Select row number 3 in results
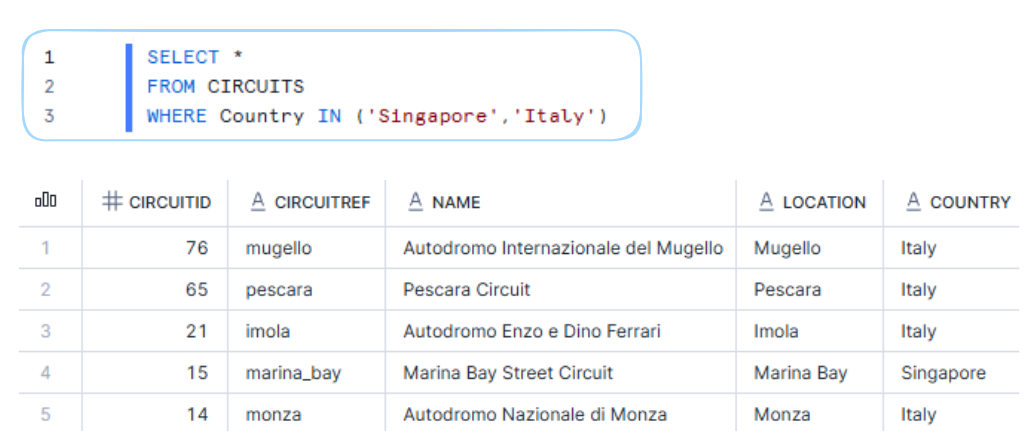The image size is (1029, 448). pos(46,331)
